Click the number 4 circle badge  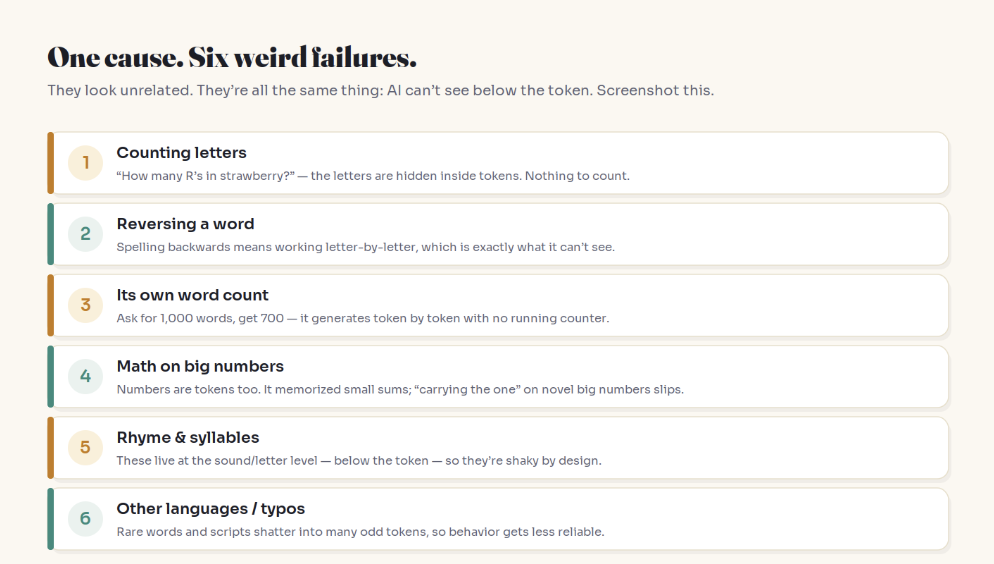pyautogui.click(x=86, y=376)
